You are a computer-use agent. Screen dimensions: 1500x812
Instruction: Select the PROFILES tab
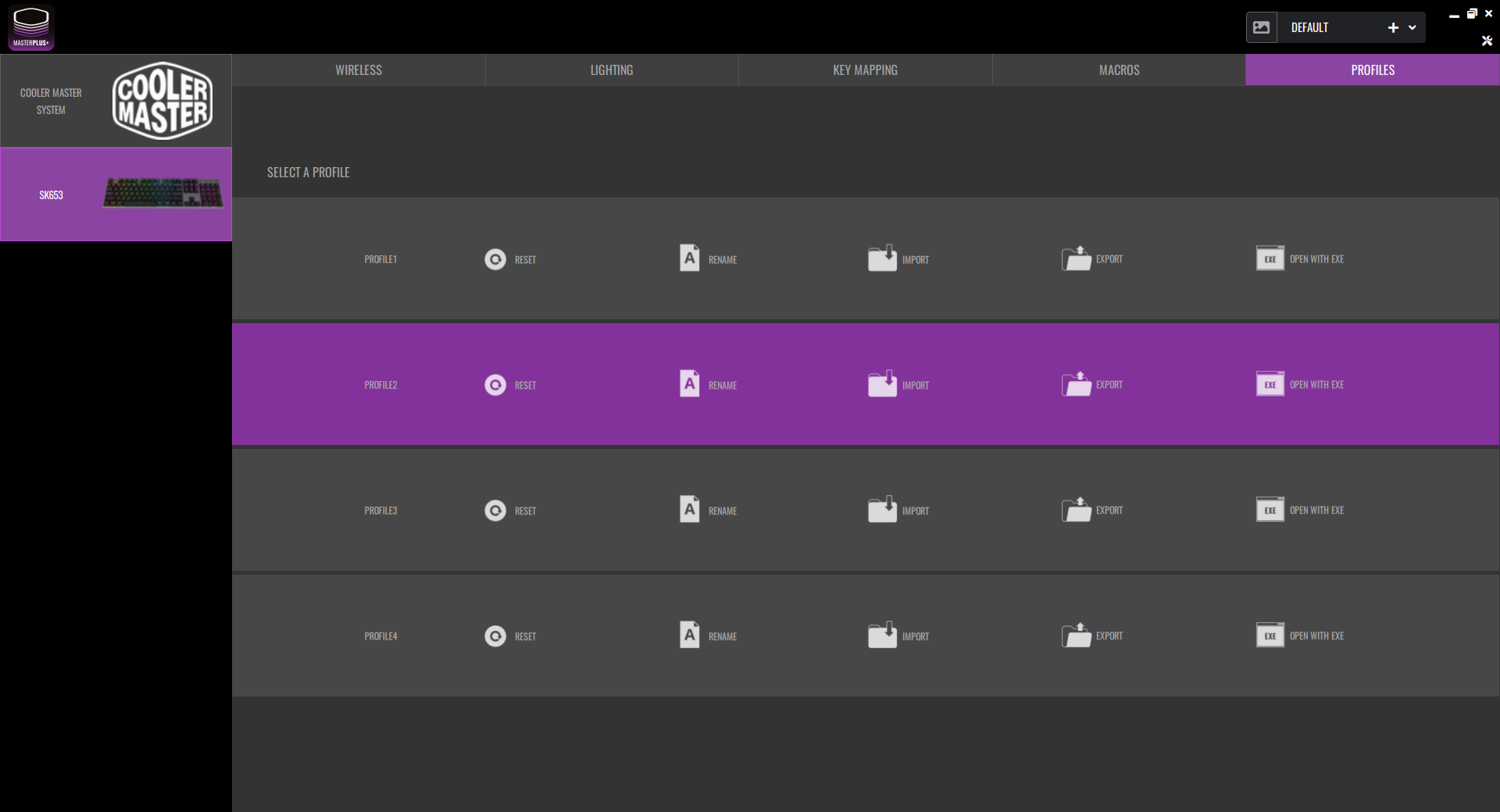point(1373,70)
